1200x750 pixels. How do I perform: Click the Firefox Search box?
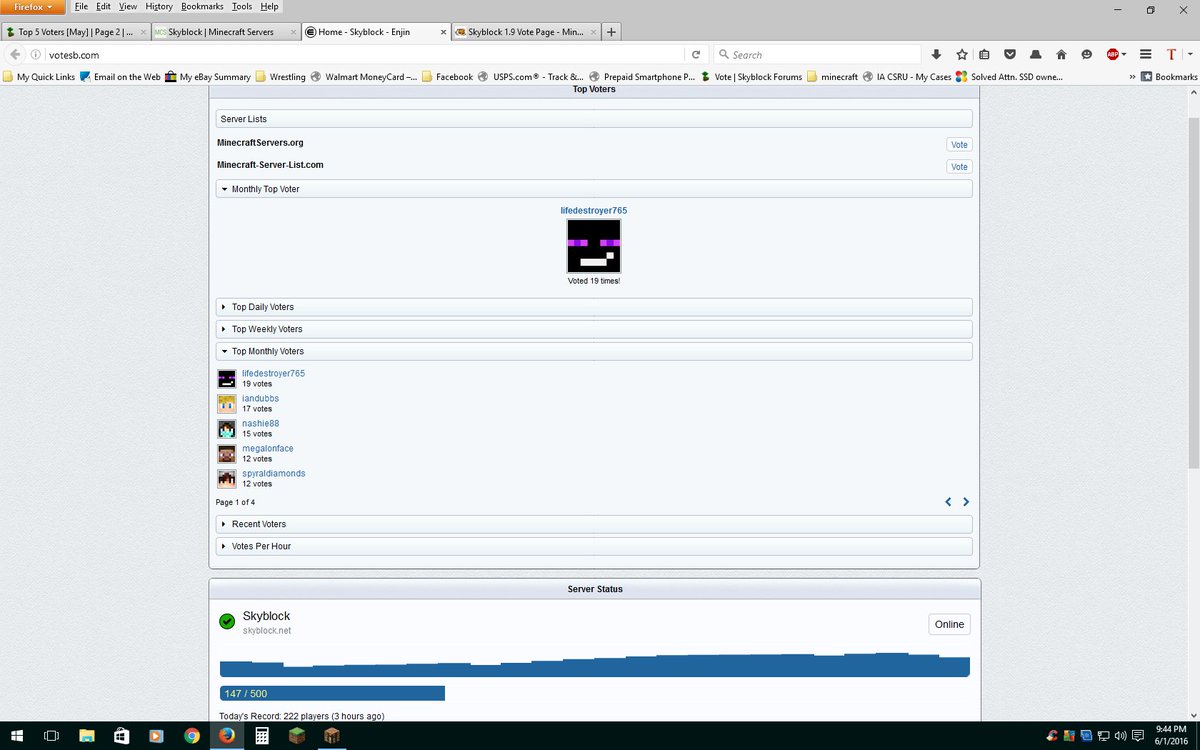817,55
